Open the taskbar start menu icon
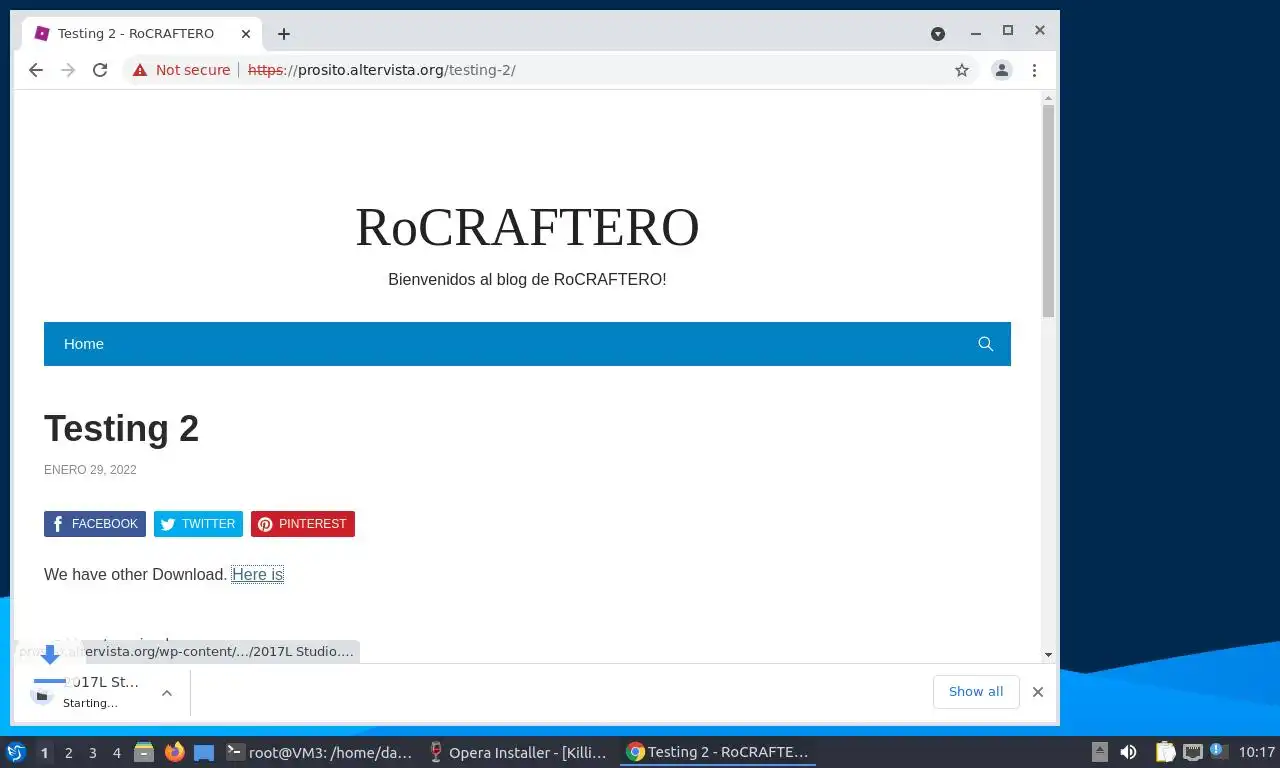 click(15, 752)
